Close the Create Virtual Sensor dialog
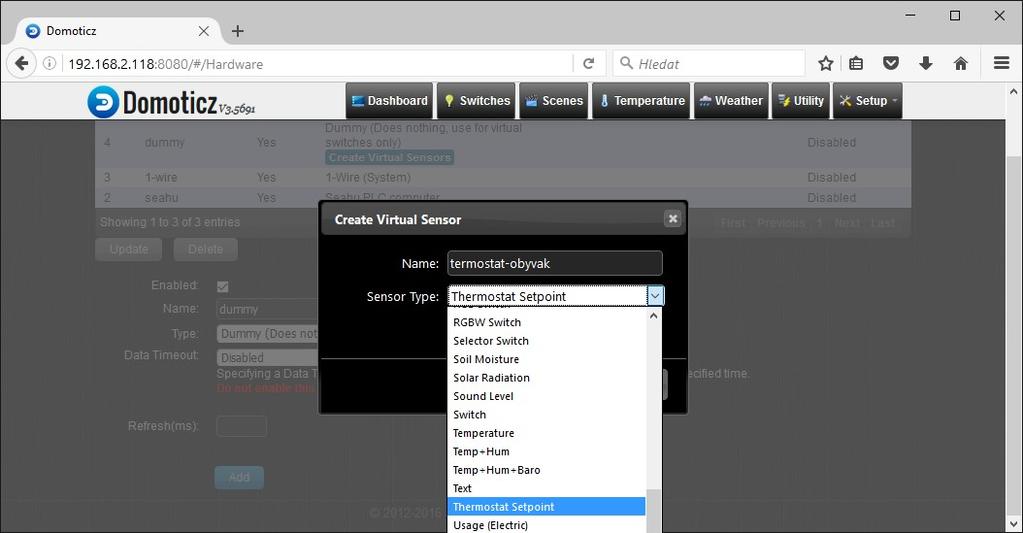The image size is (1023, 533). click(x=673, y=219)
